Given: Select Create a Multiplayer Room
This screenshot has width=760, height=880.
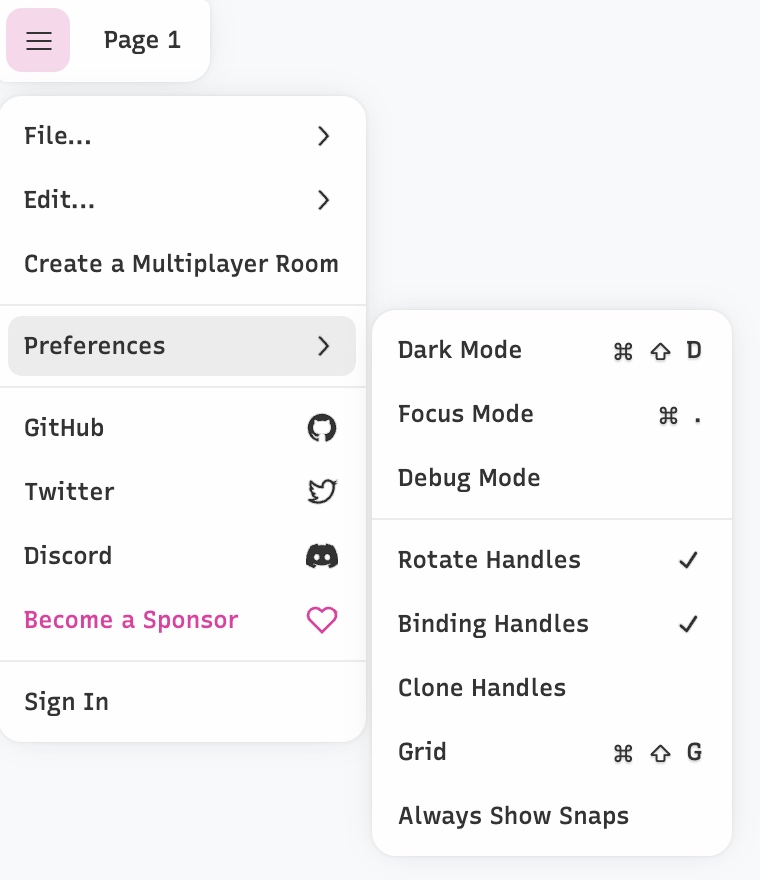Looking at the screenshot, I should 181,264.
